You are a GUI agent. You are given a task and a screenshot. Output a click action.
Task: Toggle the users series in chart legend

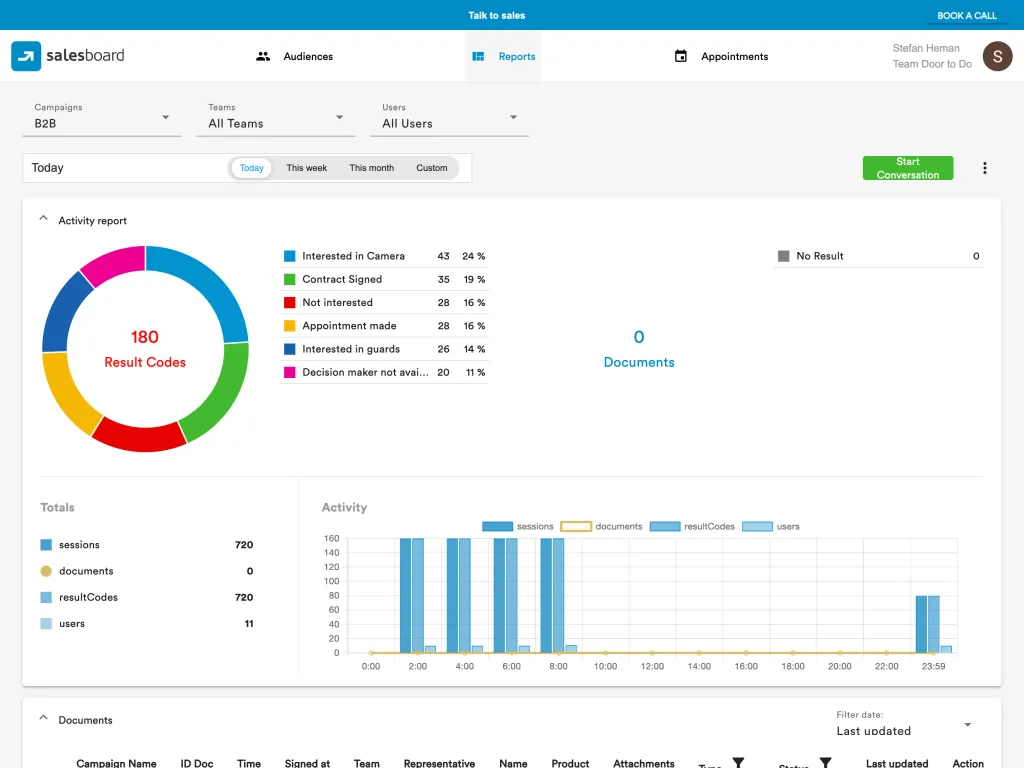[771, 526]
